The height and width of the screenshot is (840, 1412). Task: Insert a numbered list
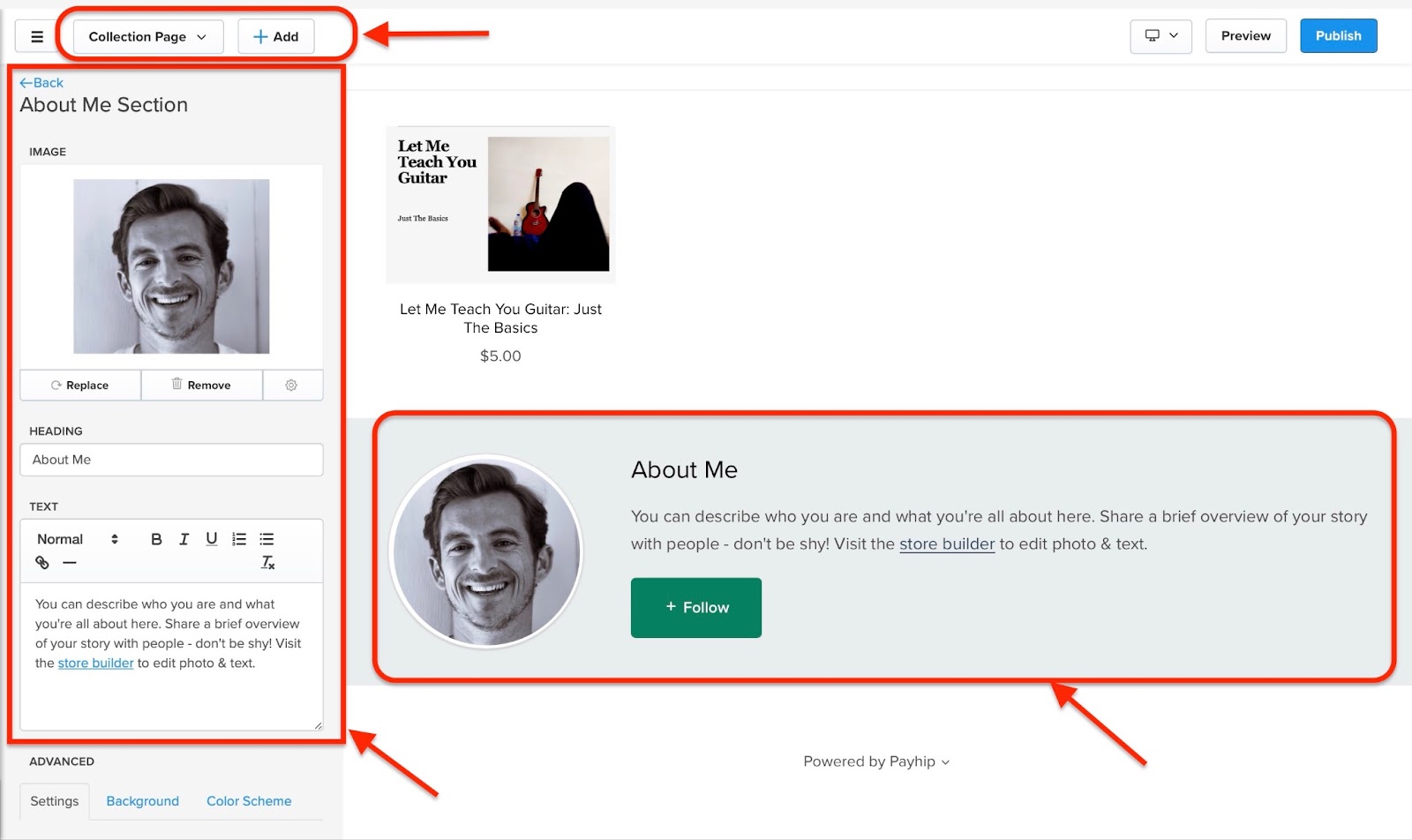(x=239, y=539)
